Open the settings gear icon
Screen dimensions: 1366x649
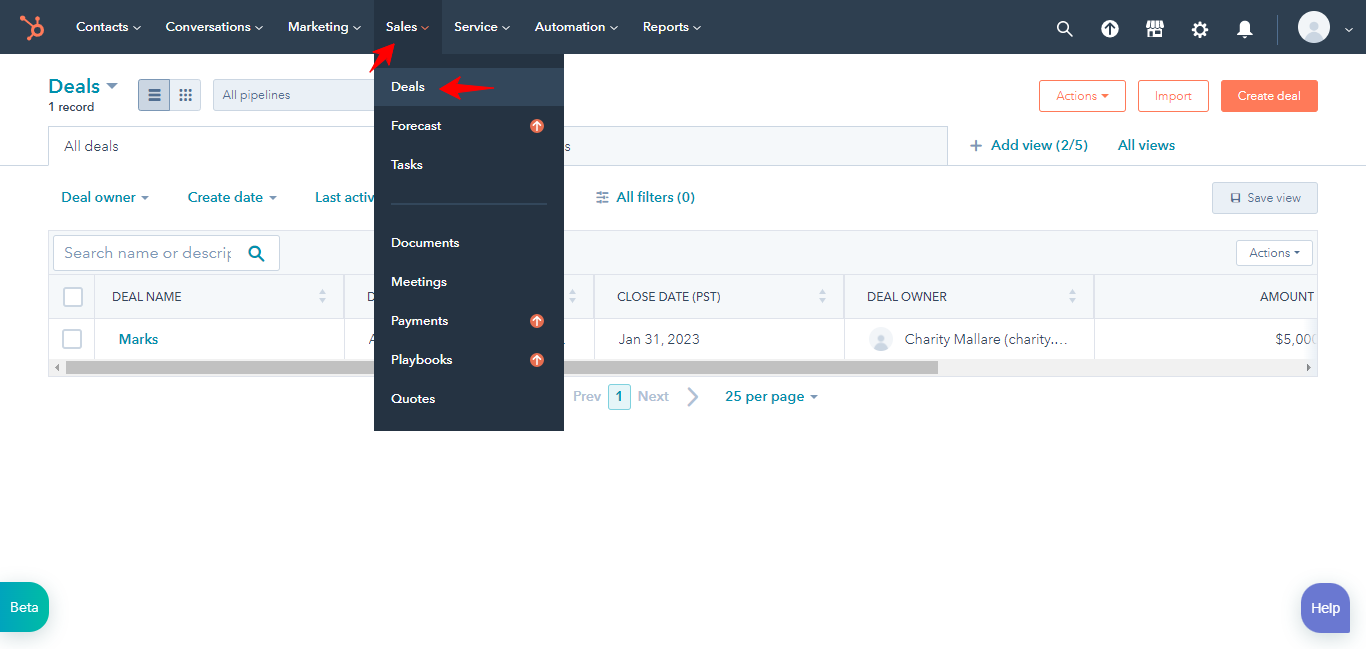tap(1200, 29)
